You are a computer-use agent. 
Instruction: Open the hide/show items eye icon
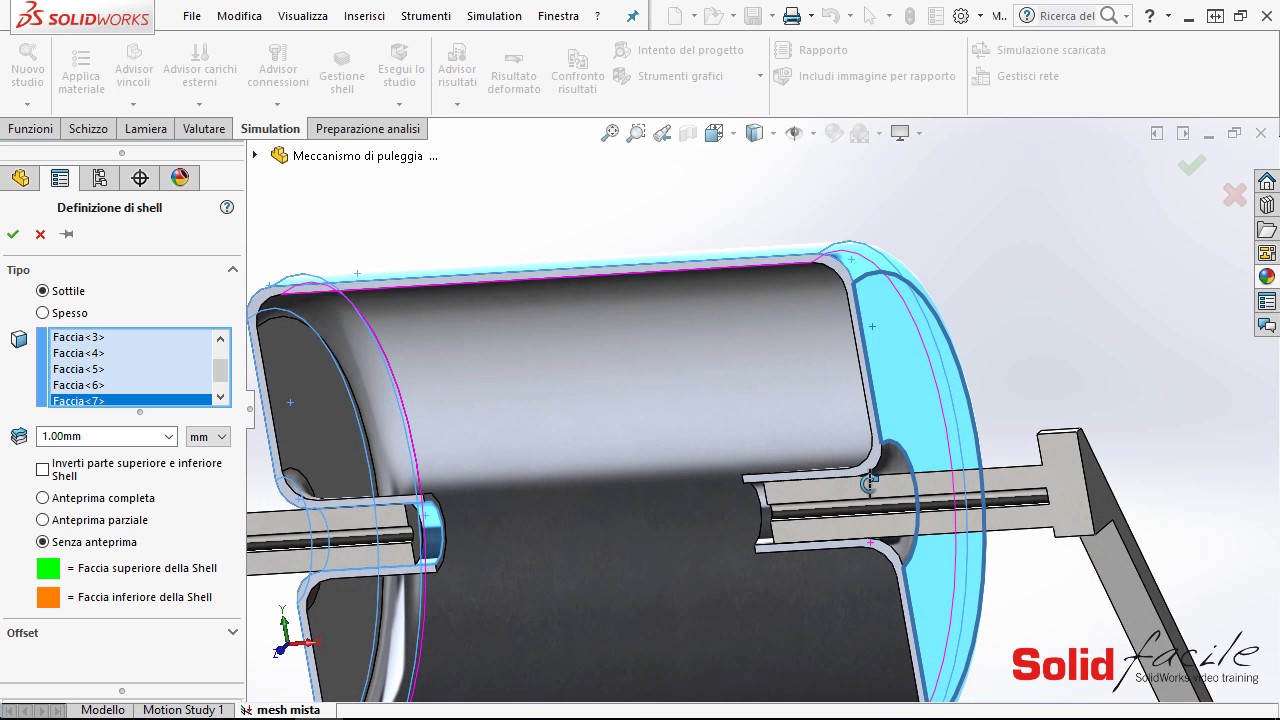pyautogui.click(x=795, y=133)
